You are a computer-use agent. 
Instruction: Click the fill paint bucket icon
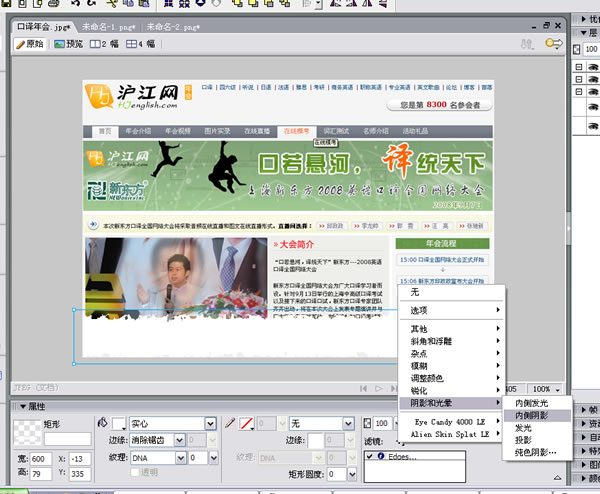[103, 422]
